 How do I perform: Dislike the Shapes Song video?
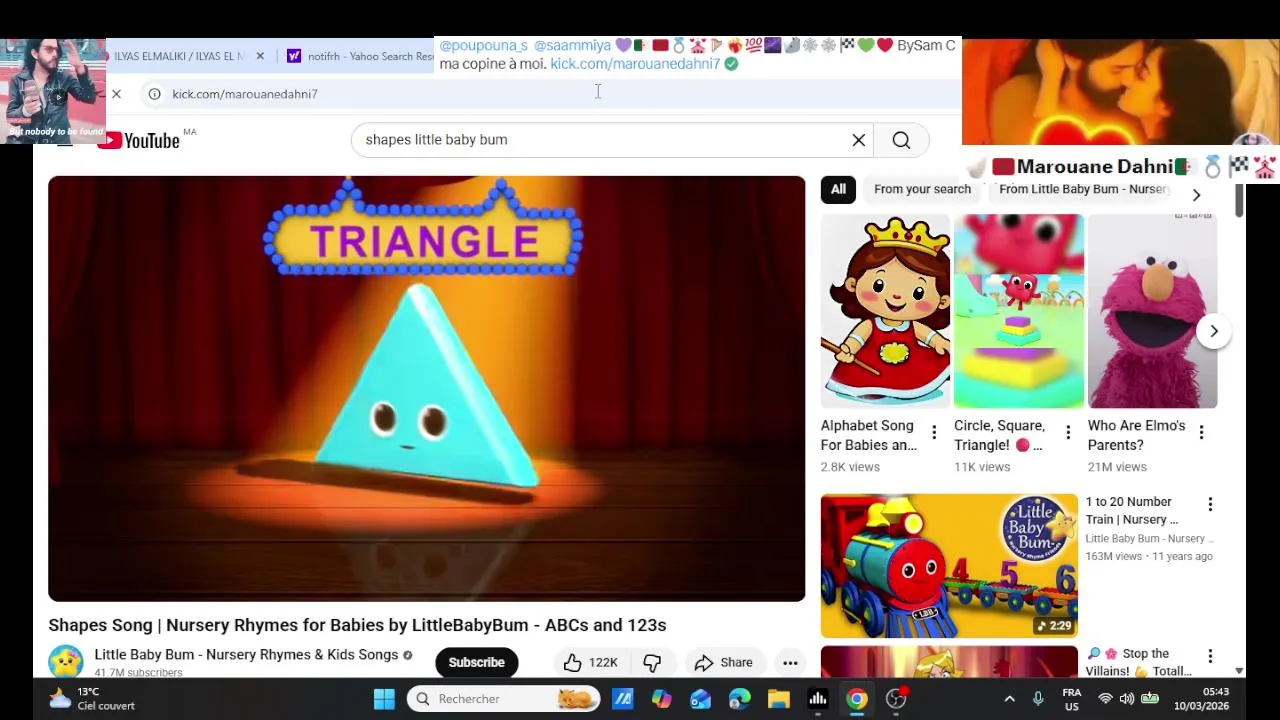(652, 662)
